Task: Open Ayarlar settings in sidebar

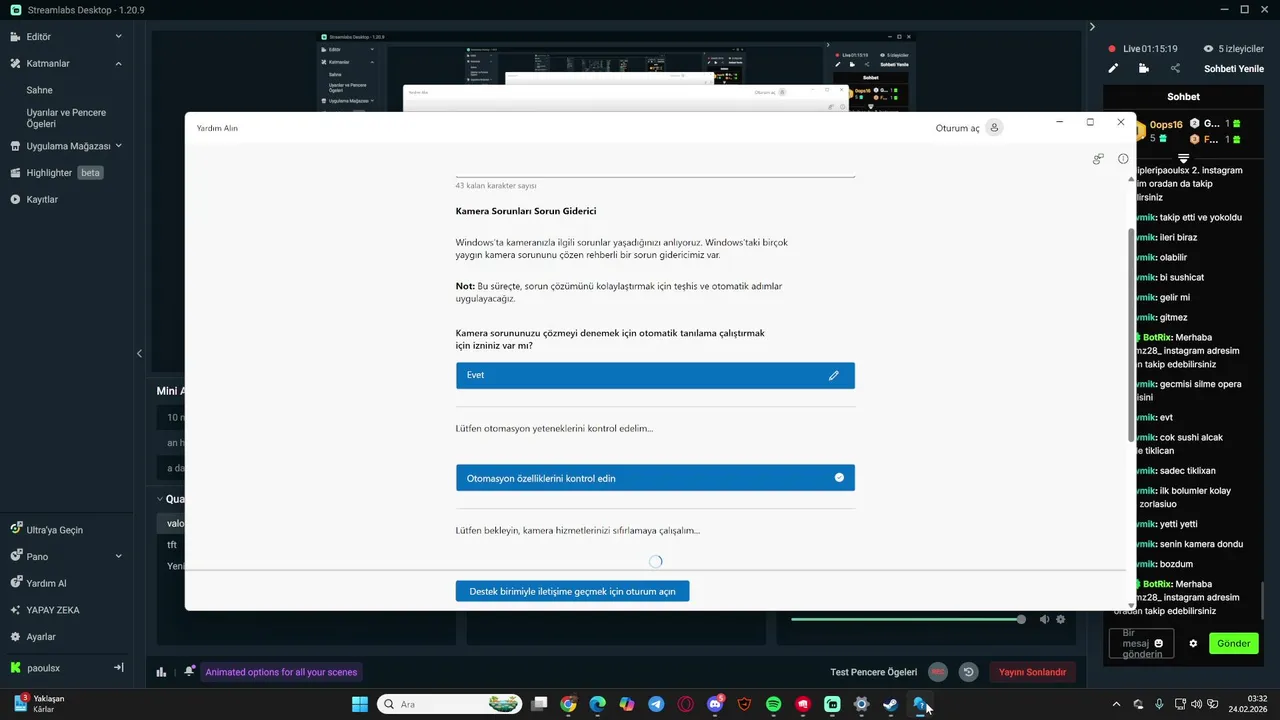Action: (x=41, y=637)
